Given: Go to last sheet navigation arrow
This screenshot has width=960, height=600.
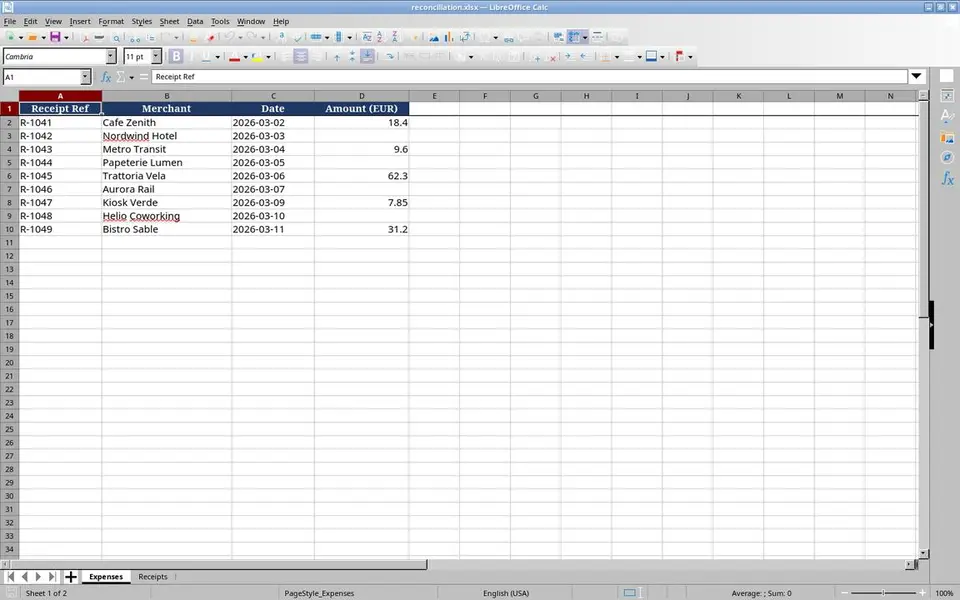Looking at the screenshot, I should (x=52, y=577).
